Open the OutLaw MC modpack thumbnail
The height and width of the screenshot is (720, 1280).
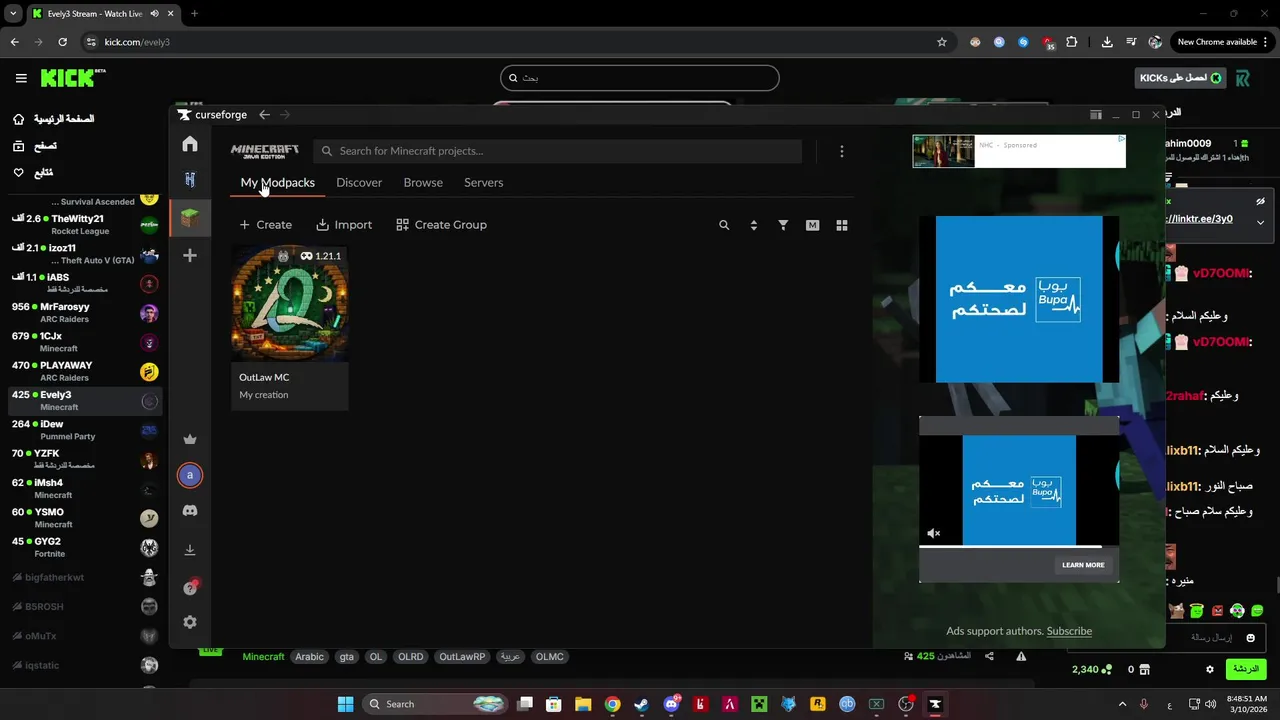tap(290, 303)
